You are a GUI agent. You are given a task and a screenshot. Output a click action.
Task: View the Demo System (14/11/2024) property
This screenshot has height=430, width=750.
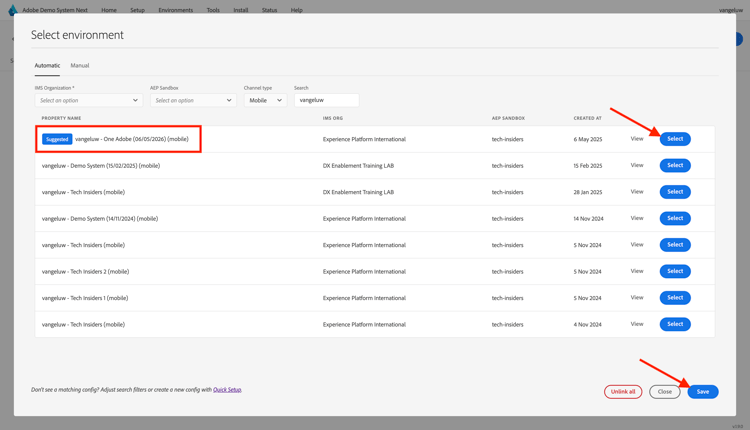click(637, 218)
